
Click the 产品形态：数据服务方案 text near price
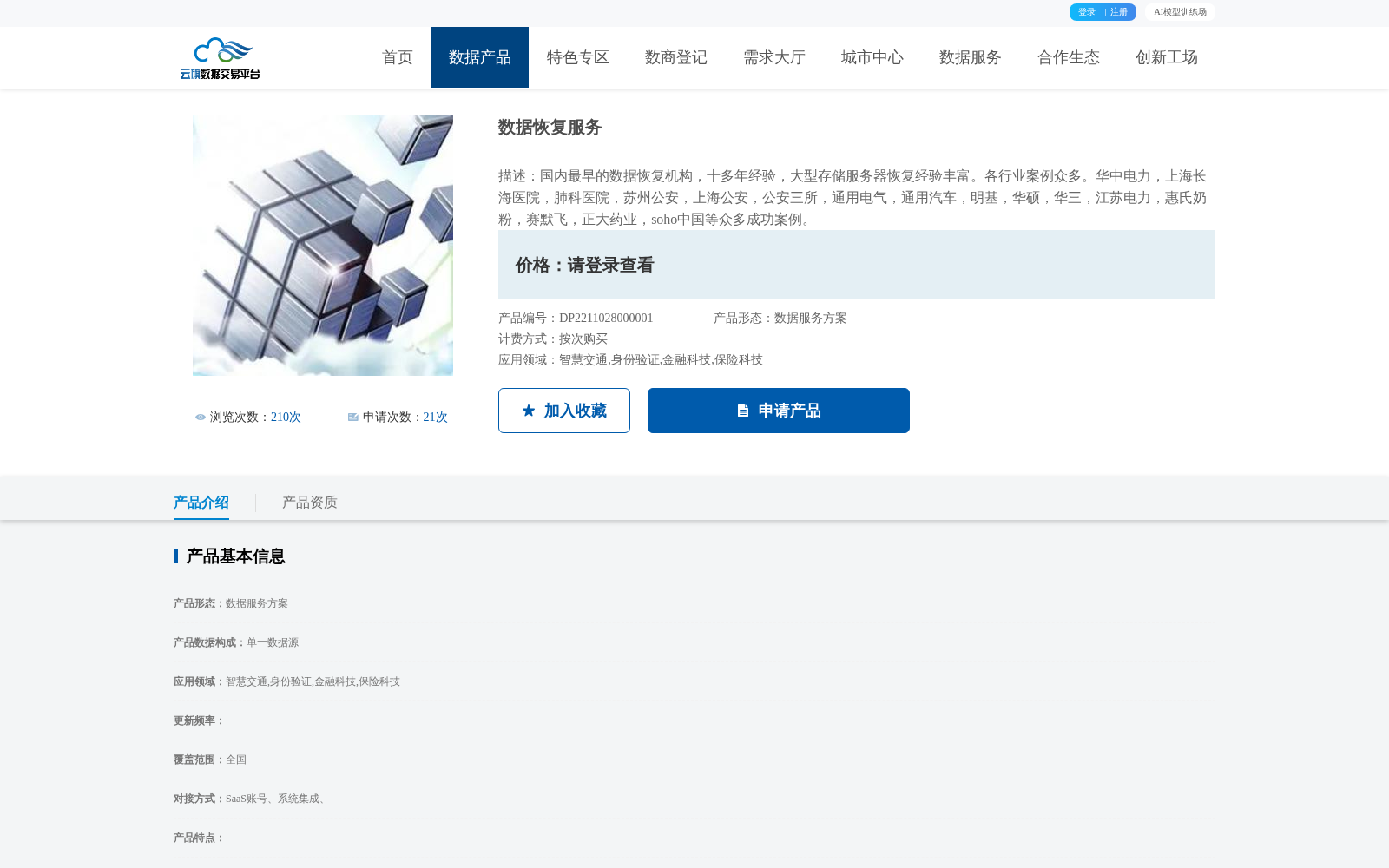[780, 319]
